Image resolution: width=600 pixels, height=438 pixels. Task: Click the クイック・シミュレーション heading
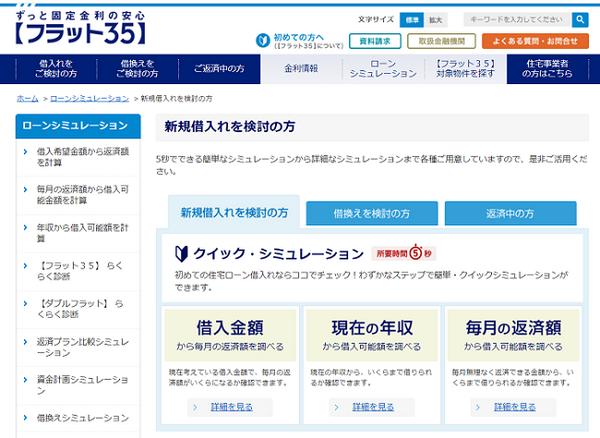tap(278, 254)
